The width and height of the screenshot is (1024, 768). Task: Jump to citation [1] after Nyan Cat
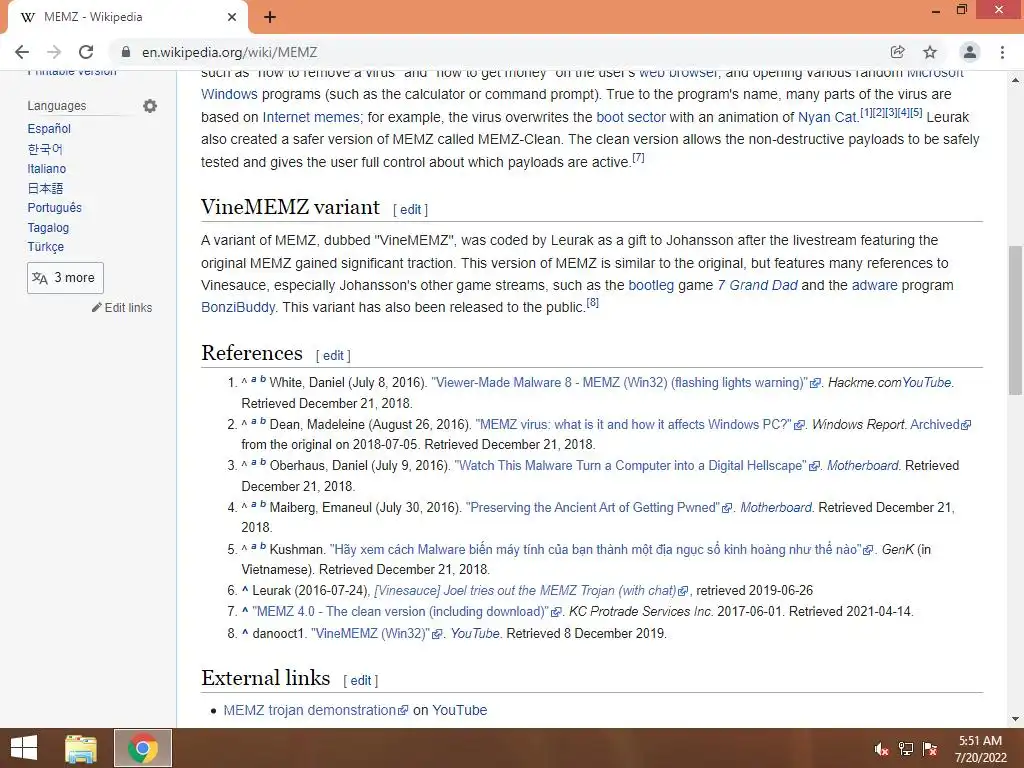click(x=866, y=112)
